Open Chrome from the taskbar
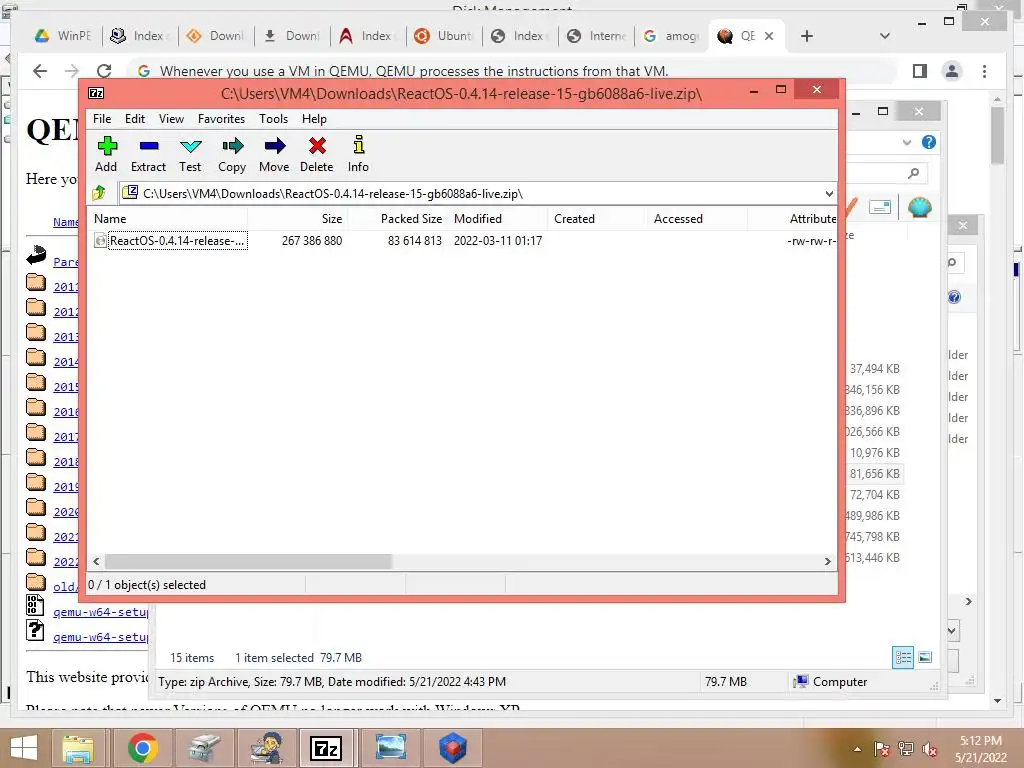This screenshot has height=768, width=1024. (x=143, y=748)
